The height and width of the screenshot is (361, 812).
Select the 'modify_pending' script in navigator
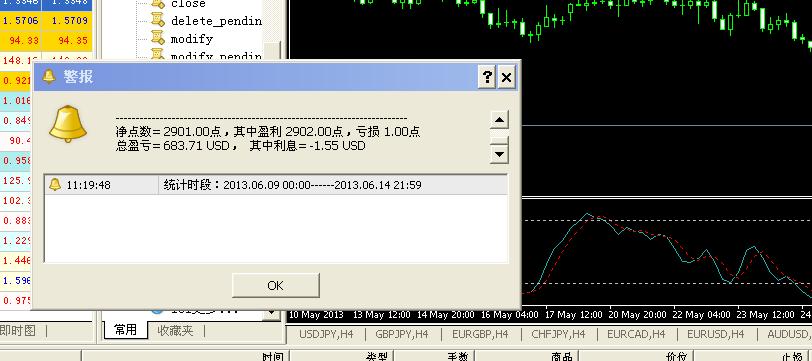[x=216, y=55]
